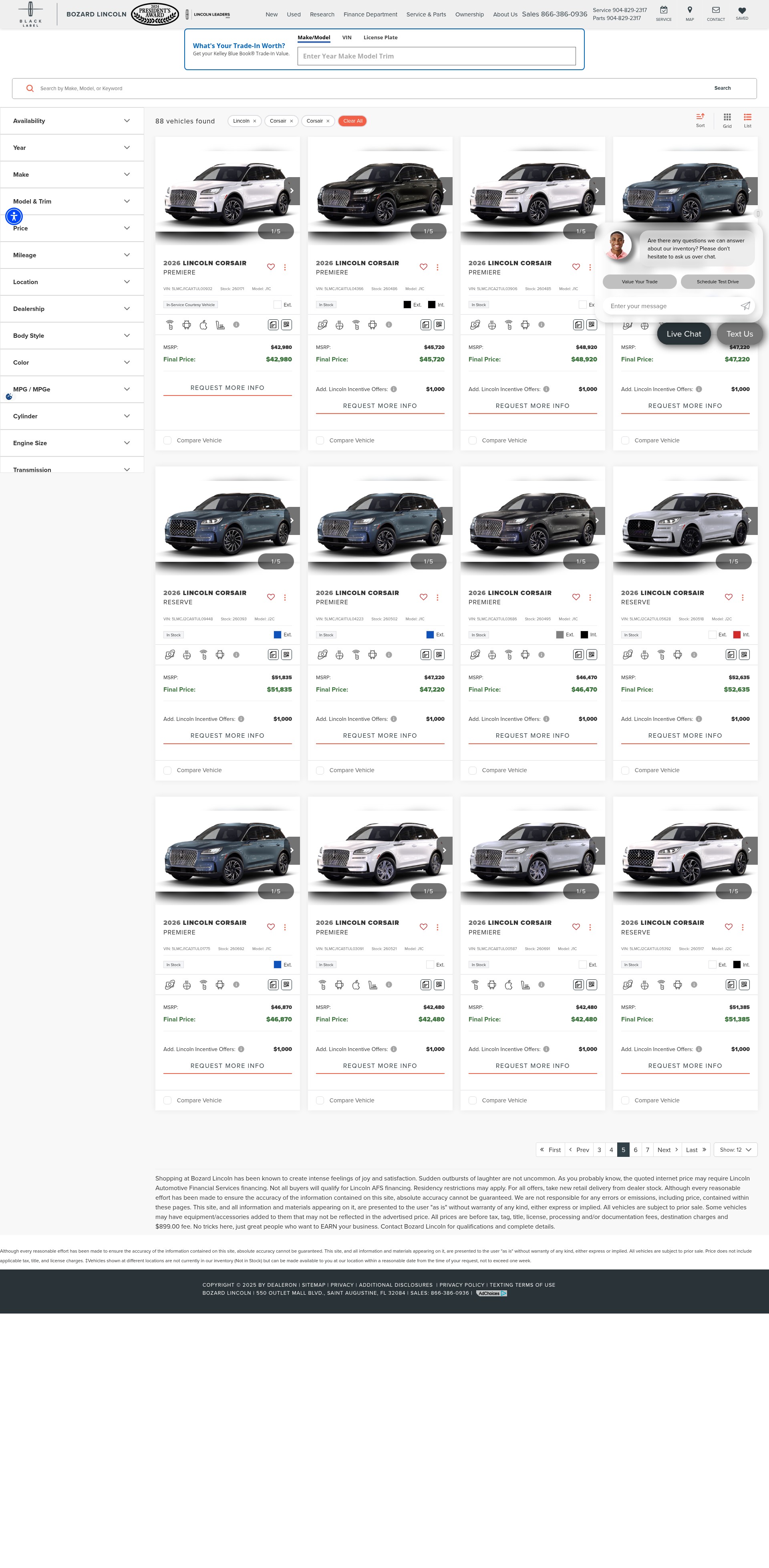Image resolution: width=769 pixels, height=1568 pixels.
Task: Open QR code icon on $45,720 Corsair
Action: pyautogui.click(x=439, y=325)
